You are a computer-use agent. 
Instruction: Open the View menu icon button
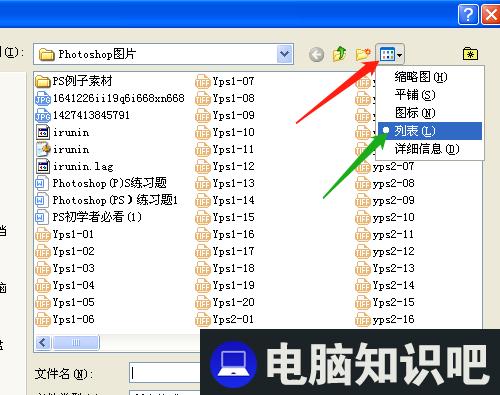[x=390, y=54]
